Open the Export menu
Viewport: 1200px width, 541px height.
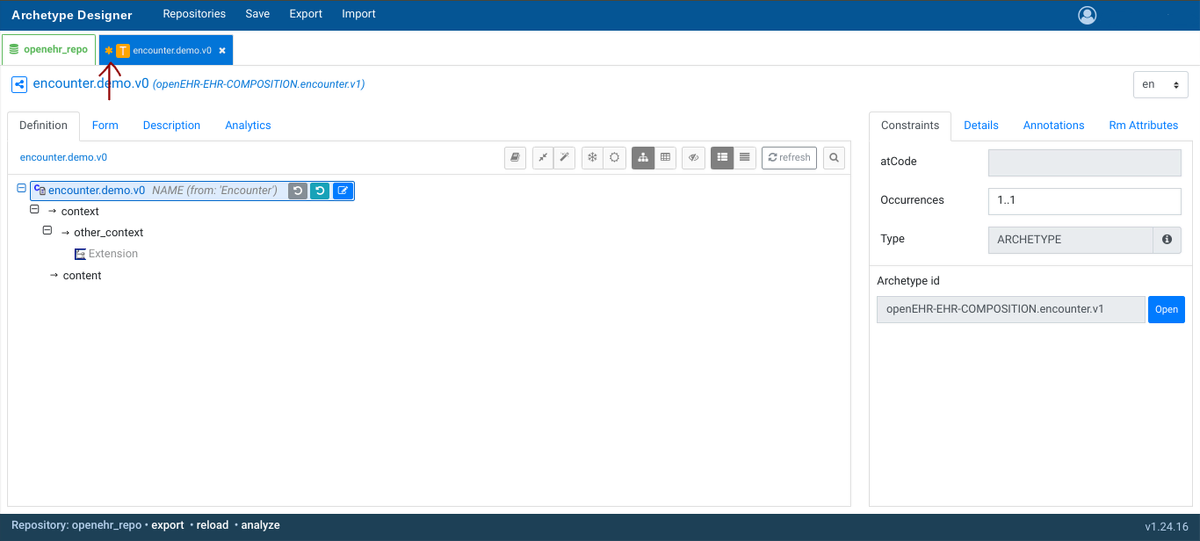click(306, 14)
